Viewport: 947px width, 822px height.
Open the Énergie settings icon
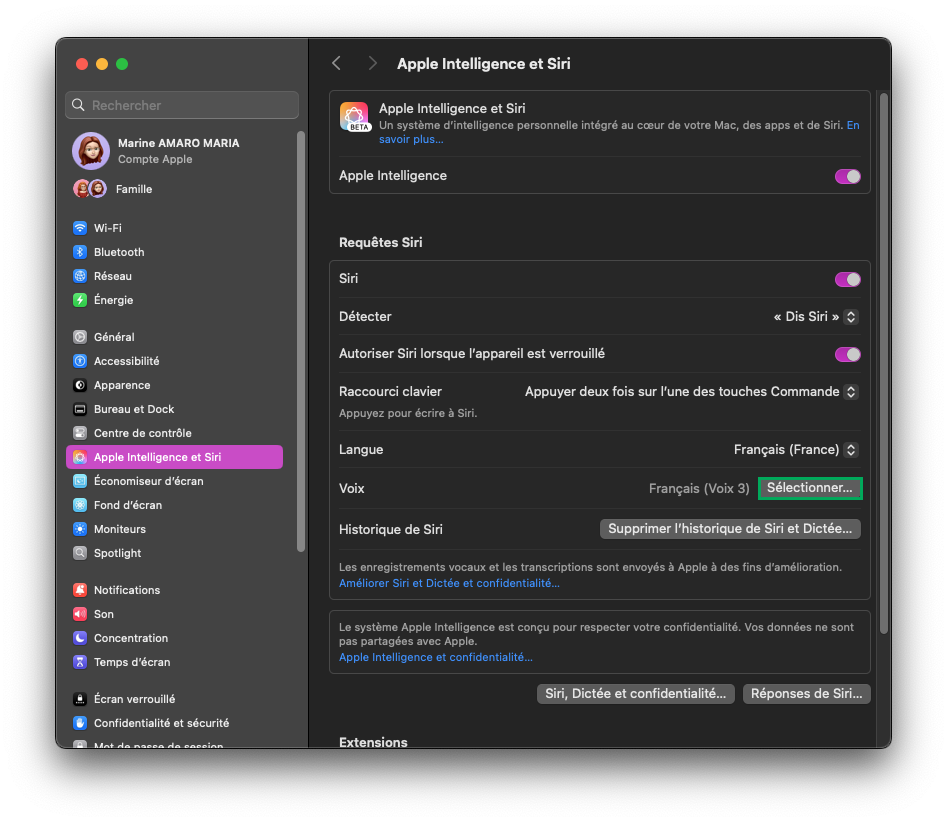tap(80, 300)
